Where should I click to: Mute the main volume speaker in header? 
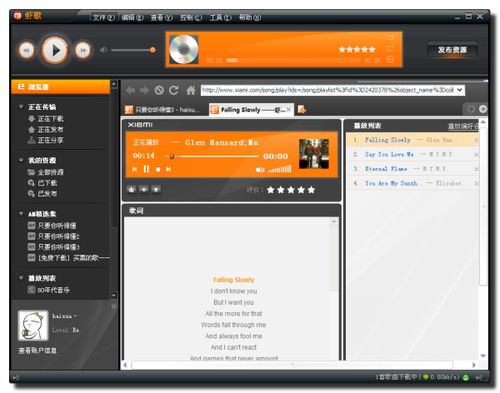point(103,50)
